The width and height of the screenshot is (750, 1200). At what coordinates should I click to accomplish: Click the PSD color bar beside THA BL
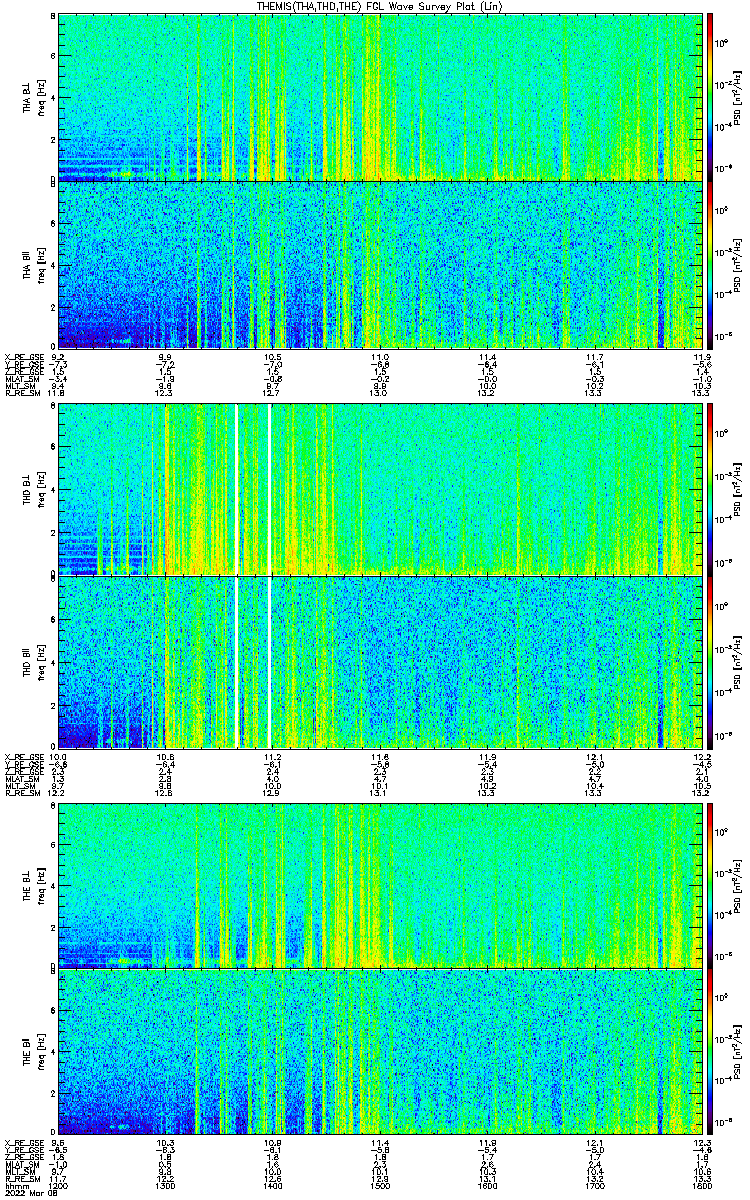point(710,97)
